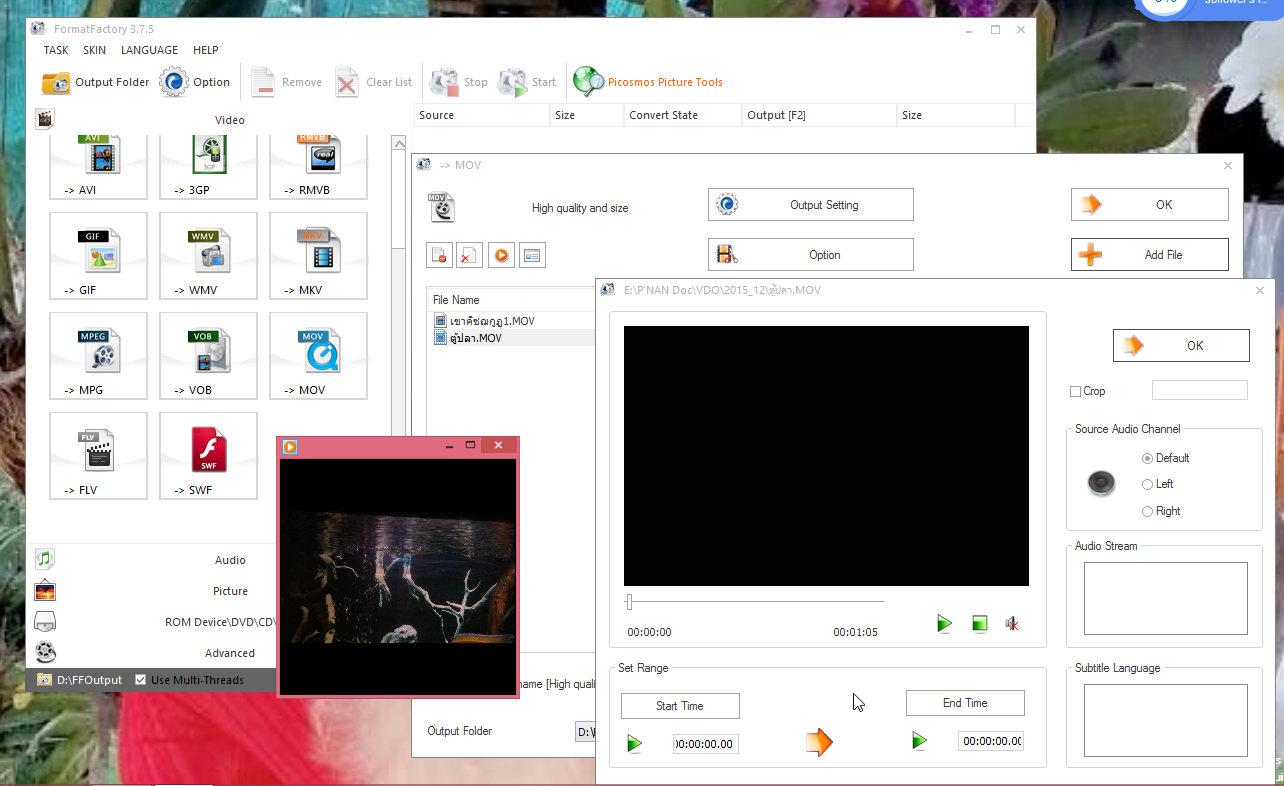Click the Subtitle Language list box
The width and height of the screenshot is (1284, 786).
coord(1166,720)
